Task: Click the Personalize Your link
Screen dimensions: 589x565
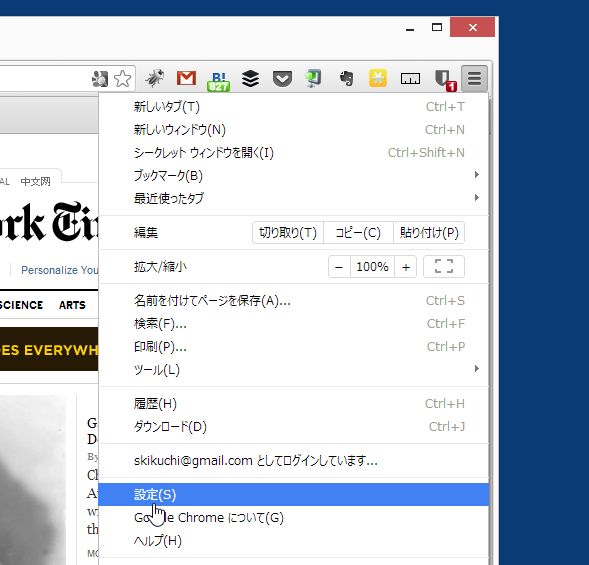Action: [x=59, y=270]
